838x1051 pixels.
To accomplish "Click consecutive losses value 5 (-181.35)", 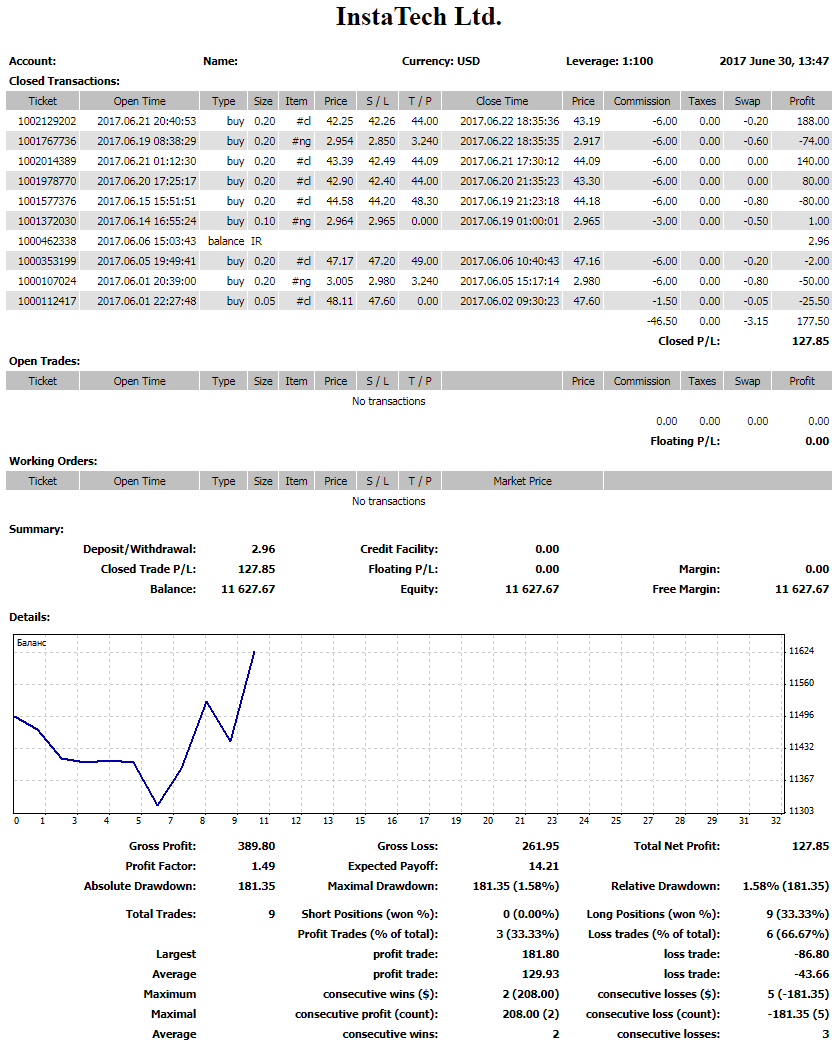I will [798, 995].
